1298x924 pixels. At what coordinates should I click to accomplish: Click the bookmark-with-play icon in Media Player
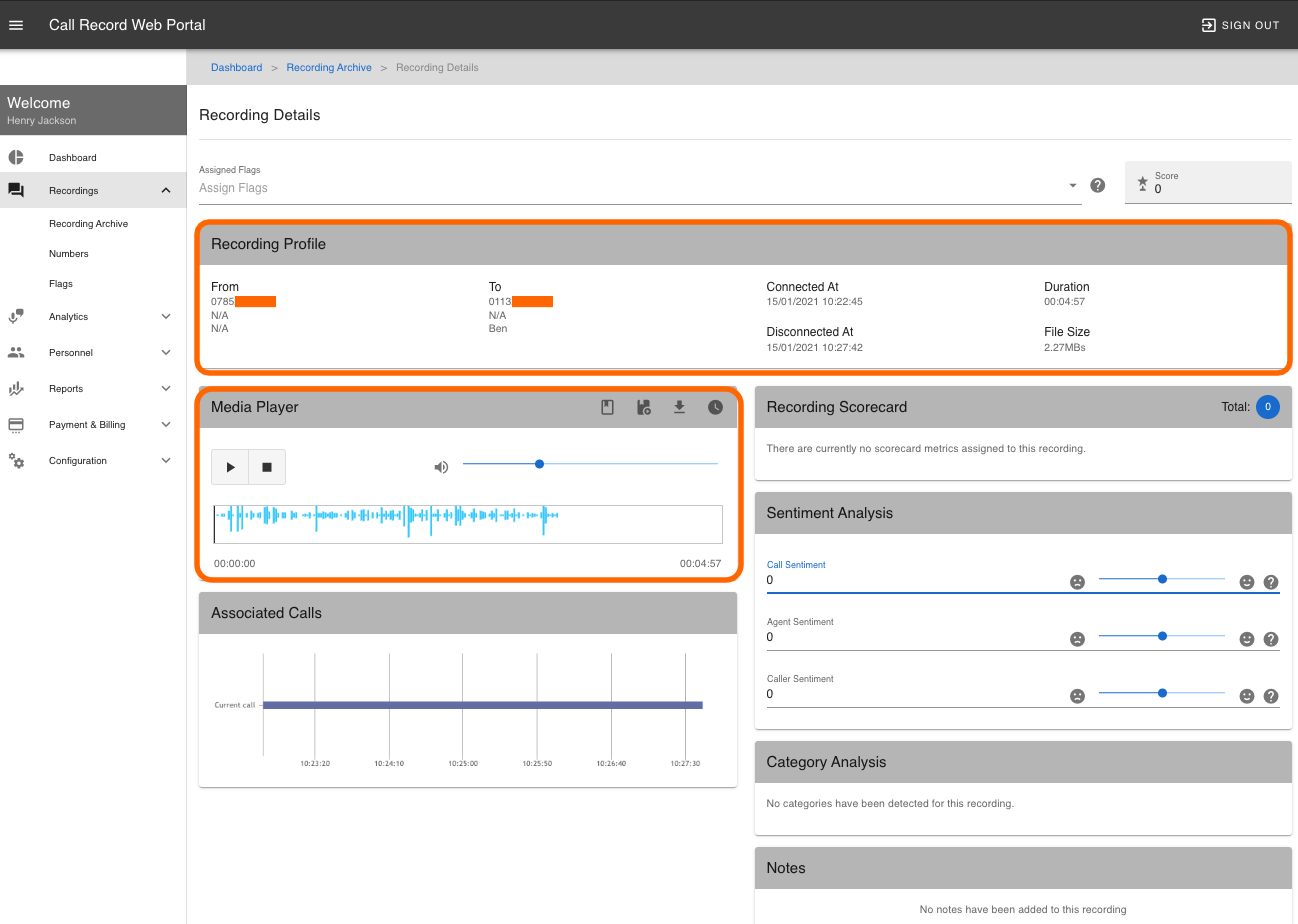[643, 407]
